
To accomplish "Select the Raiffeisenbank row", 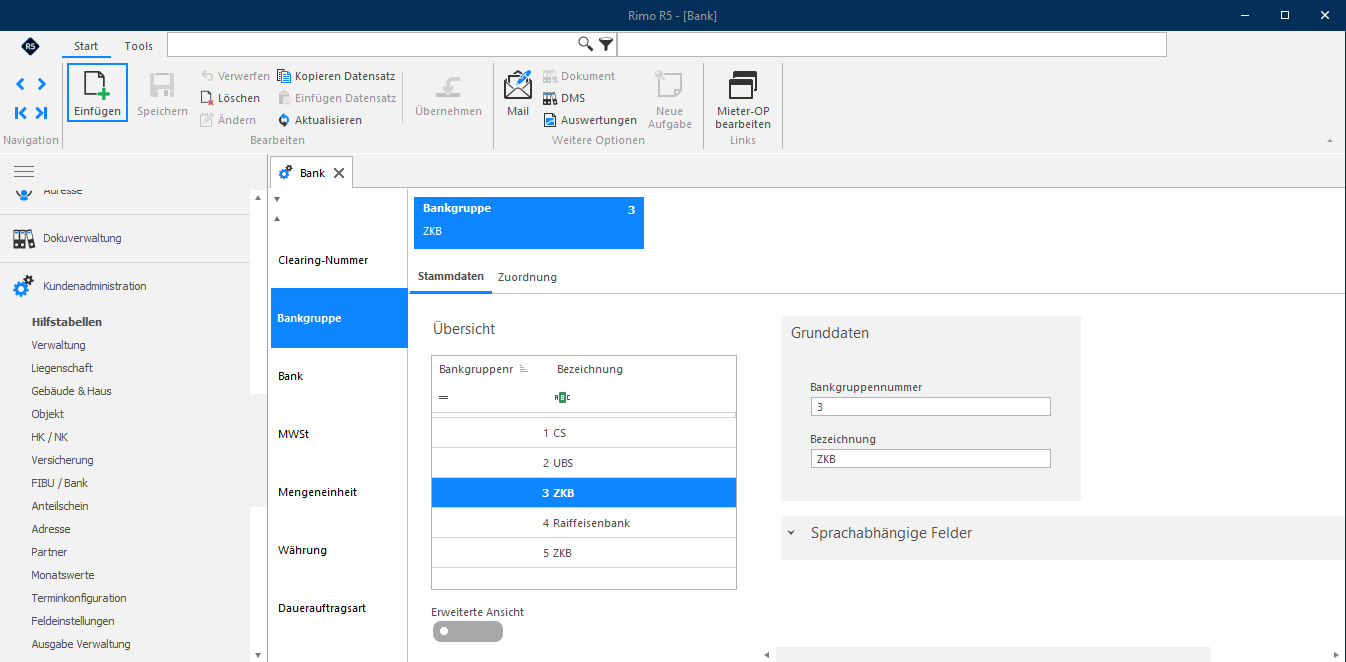I will [584, 523].
